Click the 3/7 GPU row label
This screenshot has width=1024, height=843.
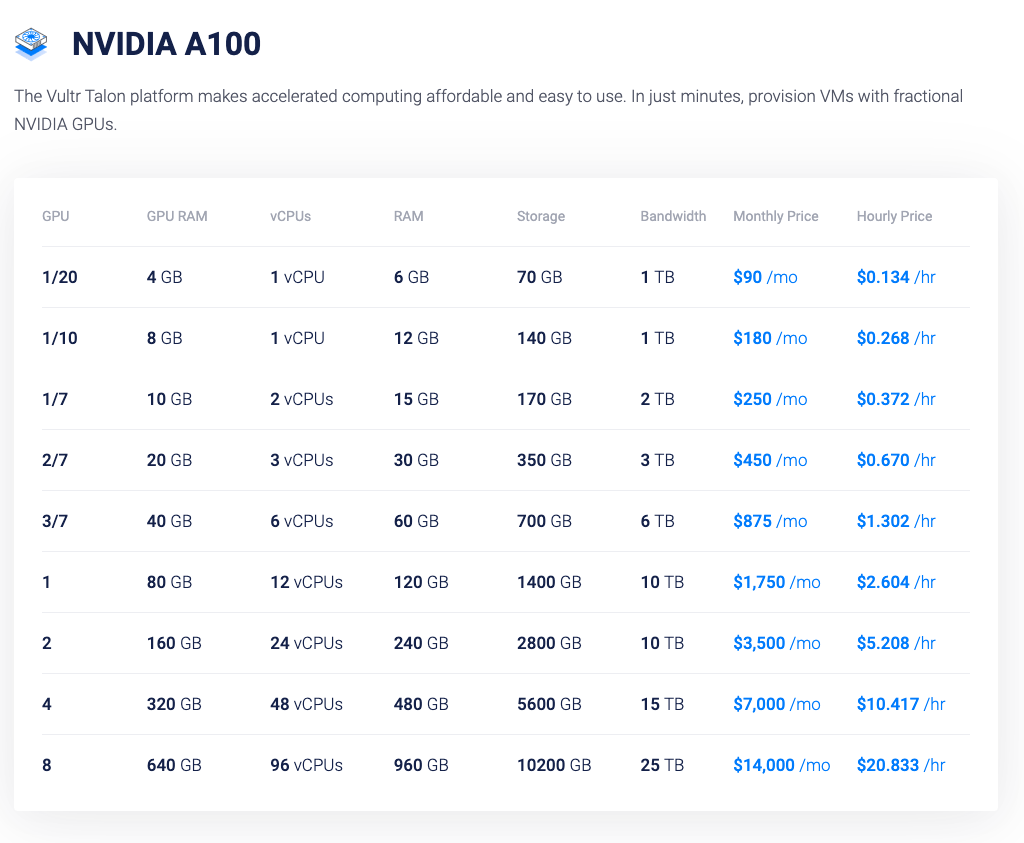[54, 521]
